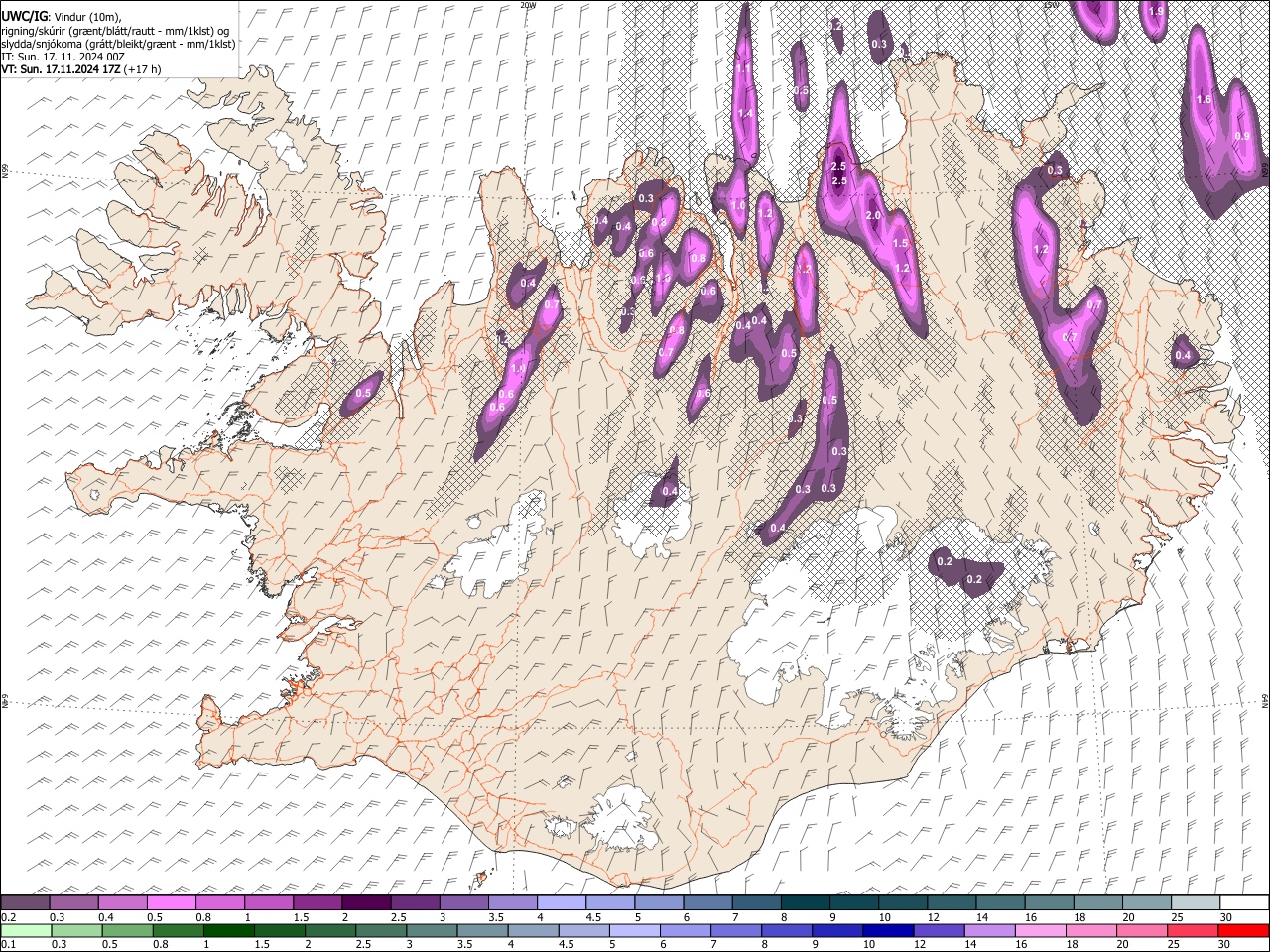Image resolution: width=1270 pixels, height=952 pixels.
Task: Click the 15W longitude label
Action: point(1051,5)
